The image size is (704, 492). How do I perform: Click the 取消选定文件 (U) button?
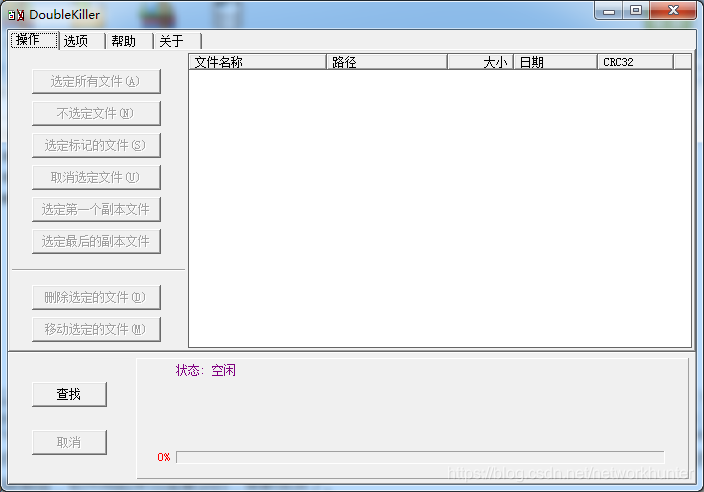pyautogui.click(x=96, y=178)
